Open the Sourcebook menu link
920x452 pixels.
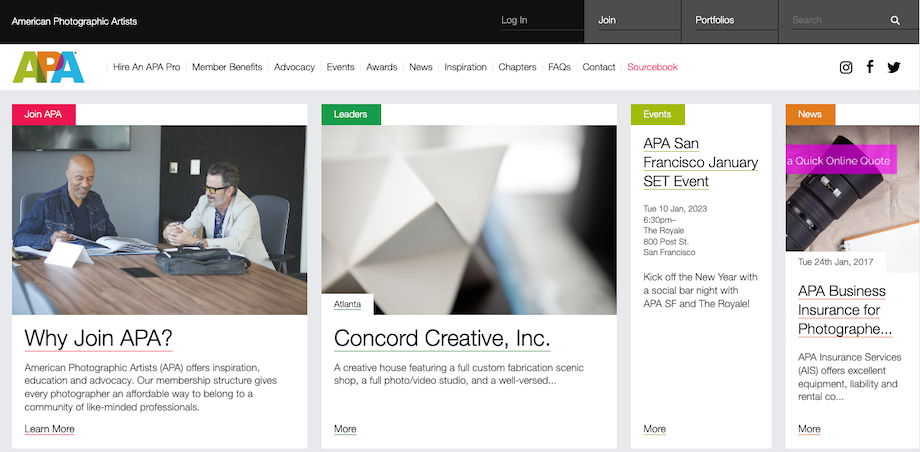[652, 67]
